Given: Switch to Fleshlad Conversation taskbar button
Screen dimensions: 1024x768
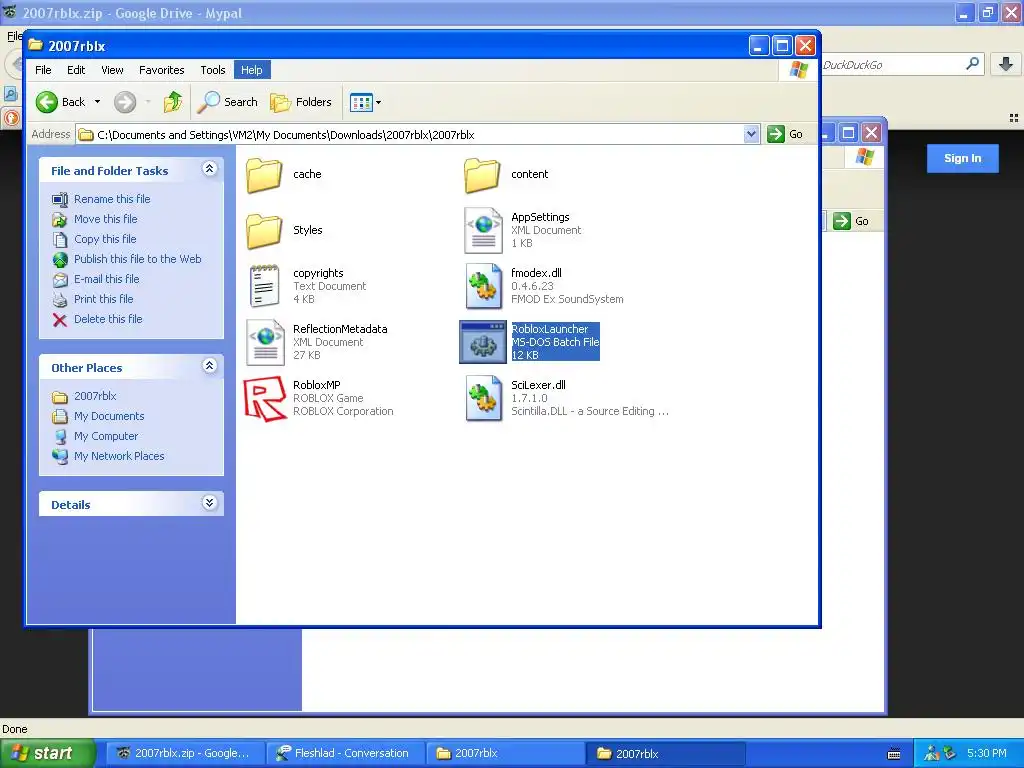Looking at the screenshot, I should (x=344, y=753).
